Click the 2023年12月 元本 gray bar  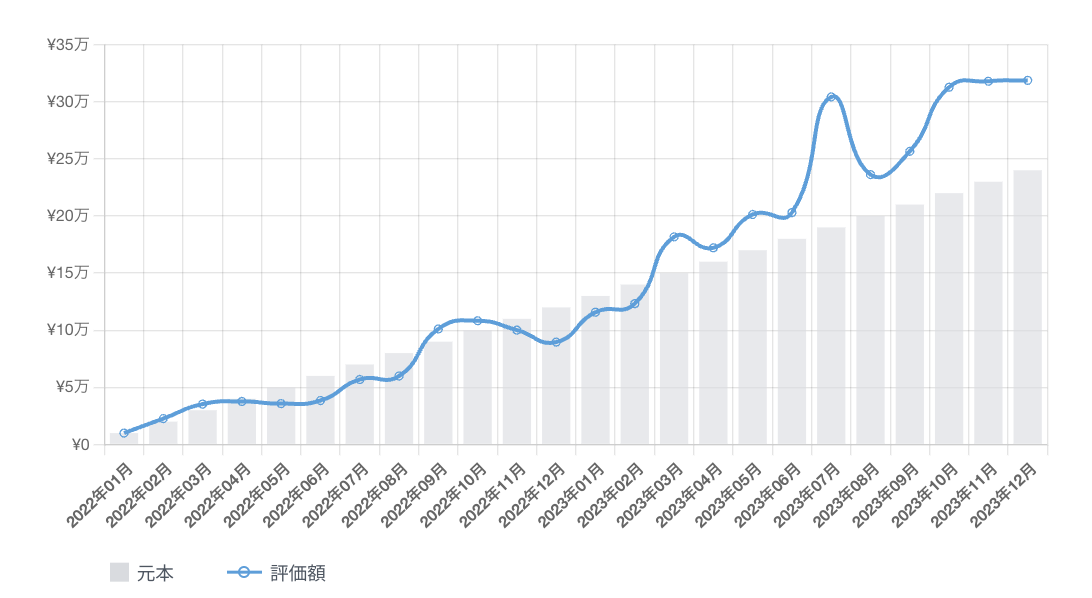point(1027,307)
